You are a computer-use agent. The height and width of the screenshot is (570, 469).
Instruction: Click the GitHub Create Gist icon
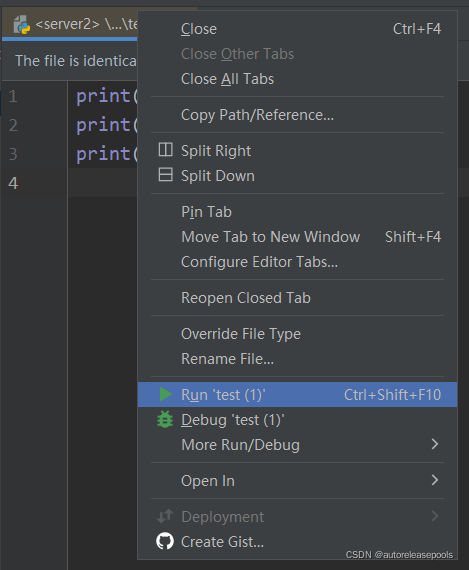(165, 541)
